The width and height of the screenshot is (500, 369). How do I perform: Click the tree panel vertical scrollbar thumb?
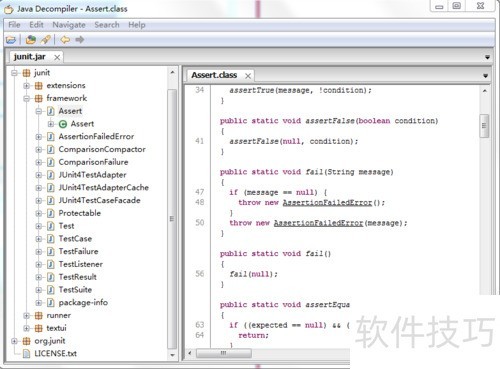click(x=172, y=219)
